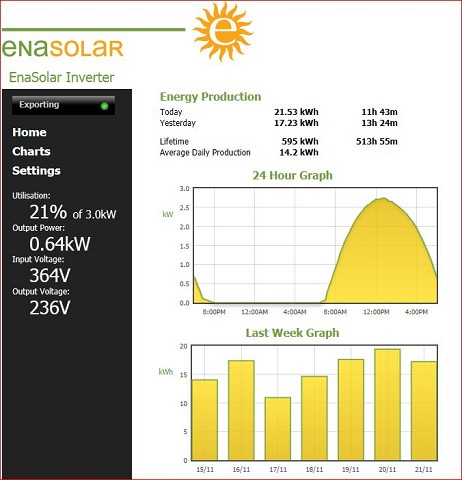
Task: Open the Home page link
Action: tap(29, 132)
